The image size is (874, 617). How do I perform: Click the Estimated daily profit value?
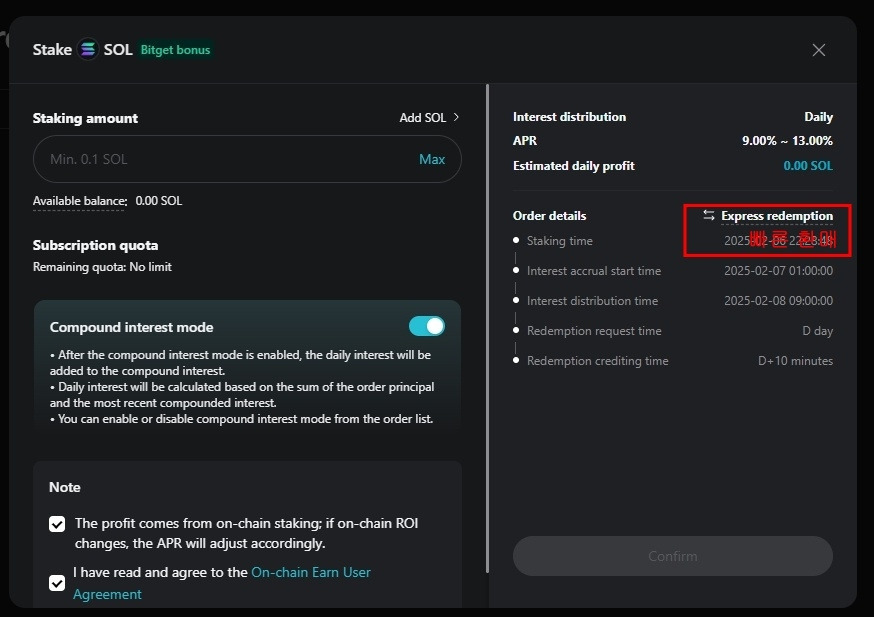pos(808,166)
